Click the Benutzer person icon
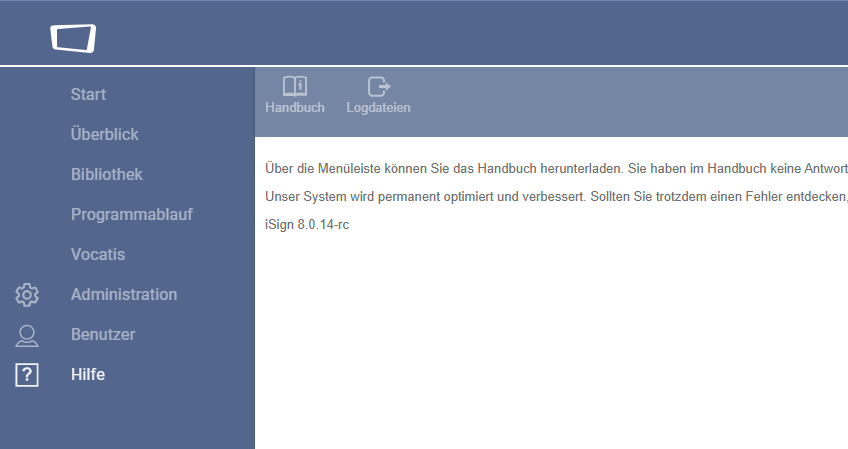This screenshot has width=848, height=449. click(x=26, y=335)
